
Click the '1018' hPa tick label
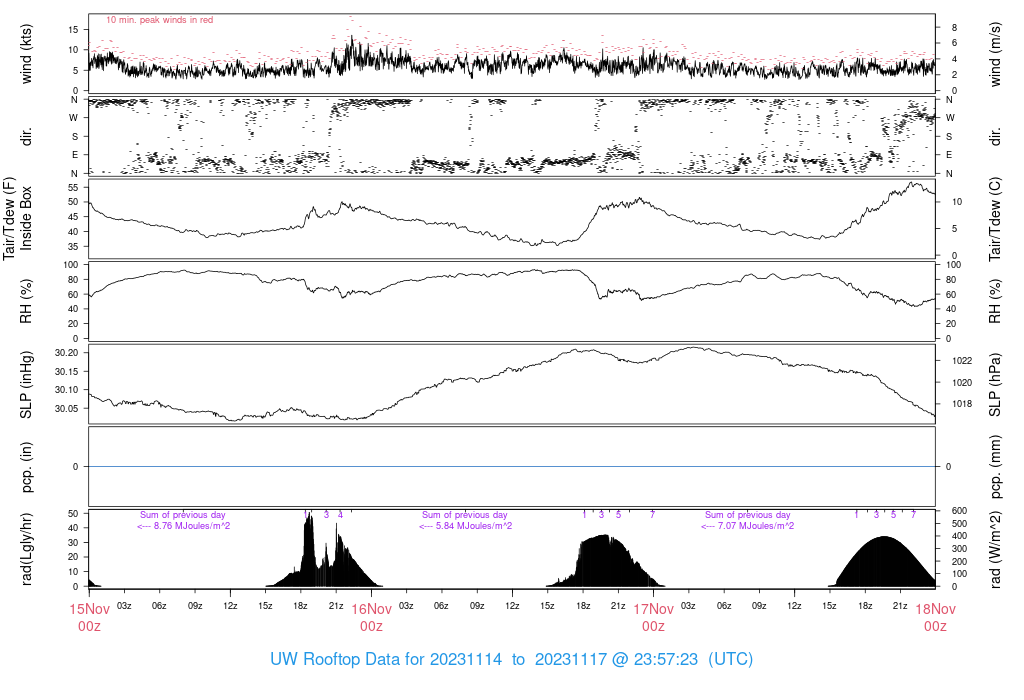click(962, 404)
